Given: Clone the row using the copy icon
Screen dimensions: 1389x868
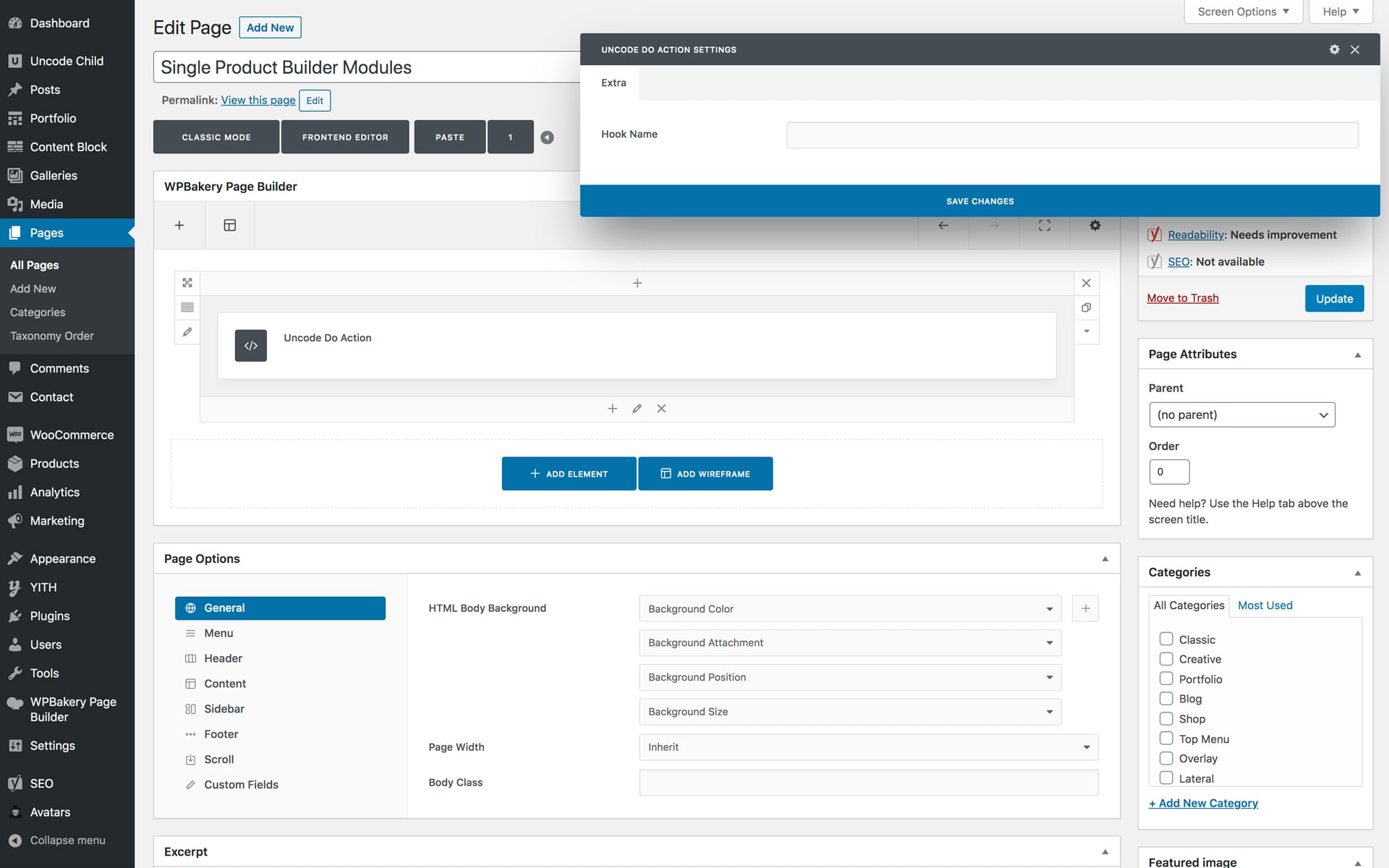Looking at the screenshot, I should pos(1086,307).
